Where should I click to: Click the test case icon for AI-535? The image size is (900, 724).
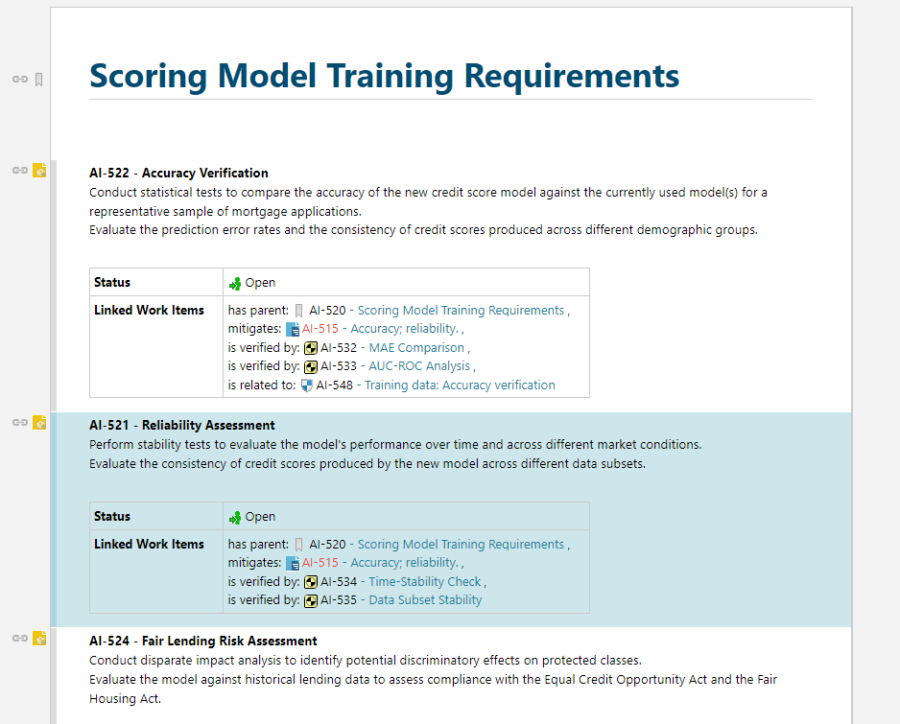310,600
